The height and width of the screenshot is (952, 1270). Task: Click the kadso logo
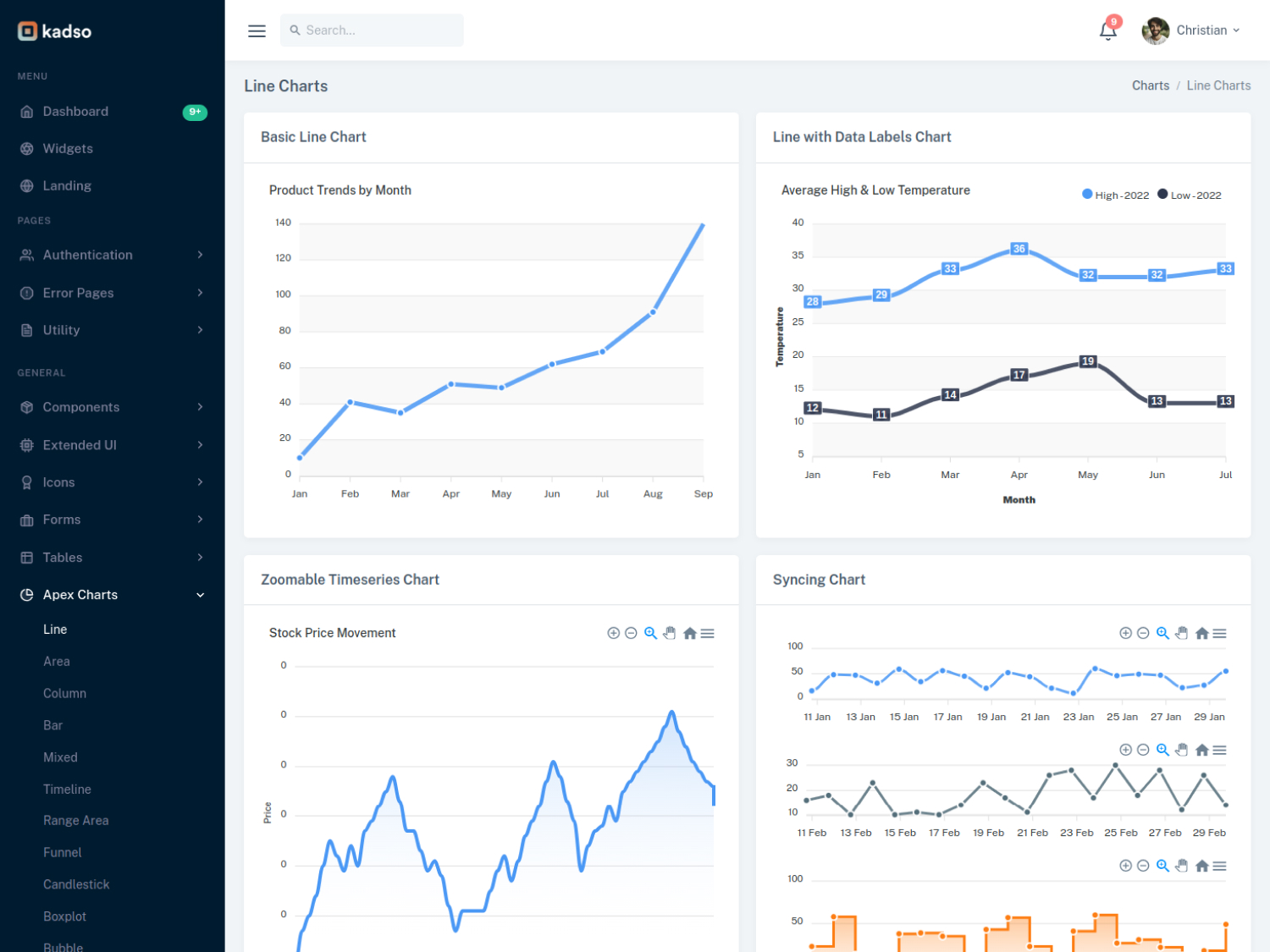(55, 31)
